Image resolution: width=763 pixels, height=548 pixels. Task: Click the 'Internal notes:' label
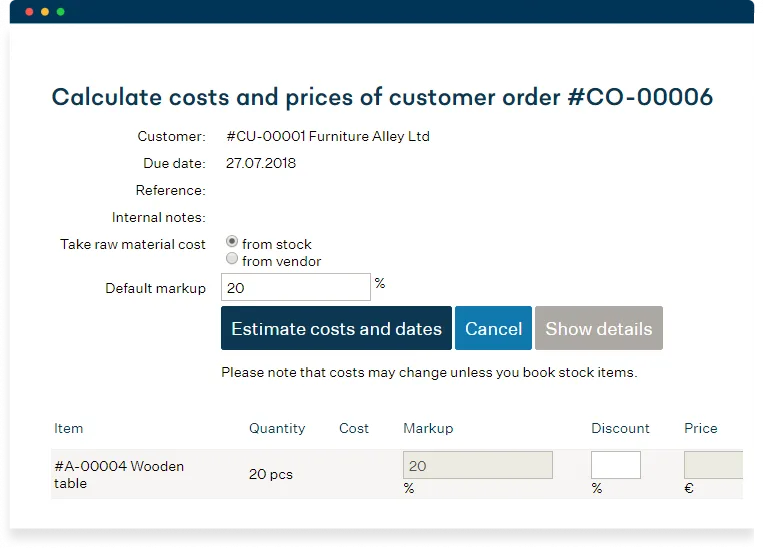click(159, 217)
